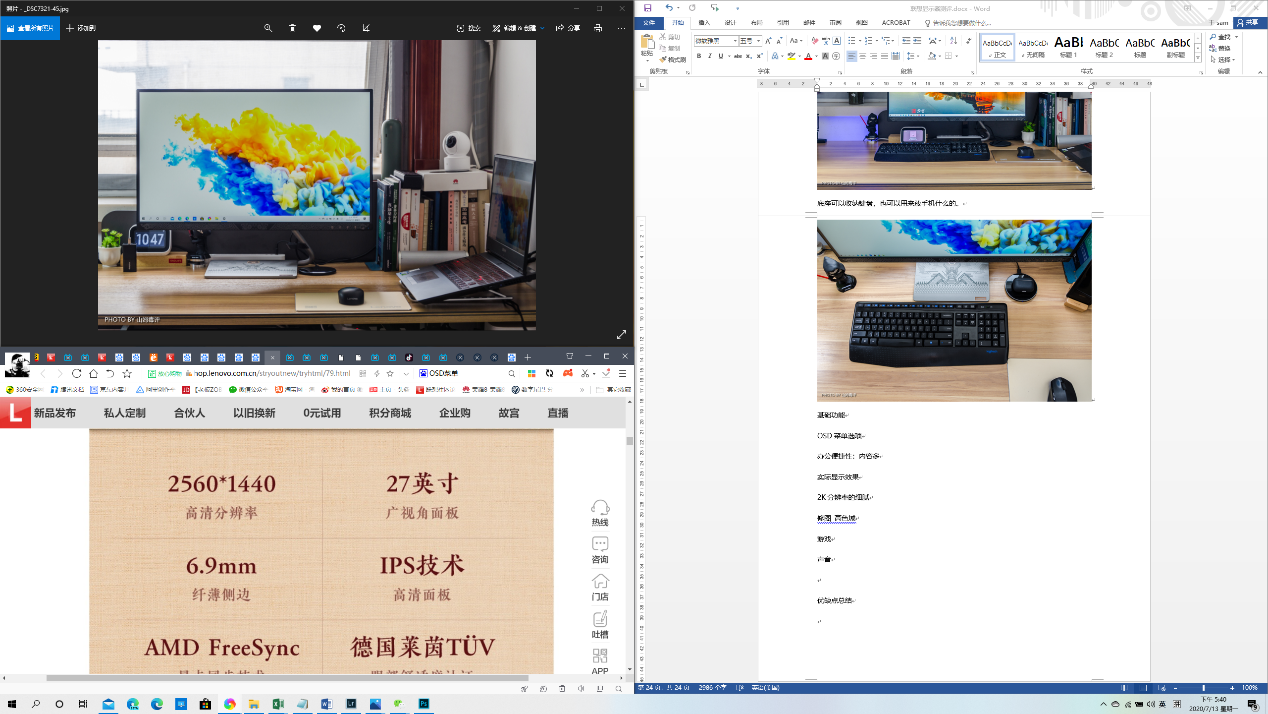
Task: Switch to the ACROBAT tab in Word
Action: [x=896, y=22]
